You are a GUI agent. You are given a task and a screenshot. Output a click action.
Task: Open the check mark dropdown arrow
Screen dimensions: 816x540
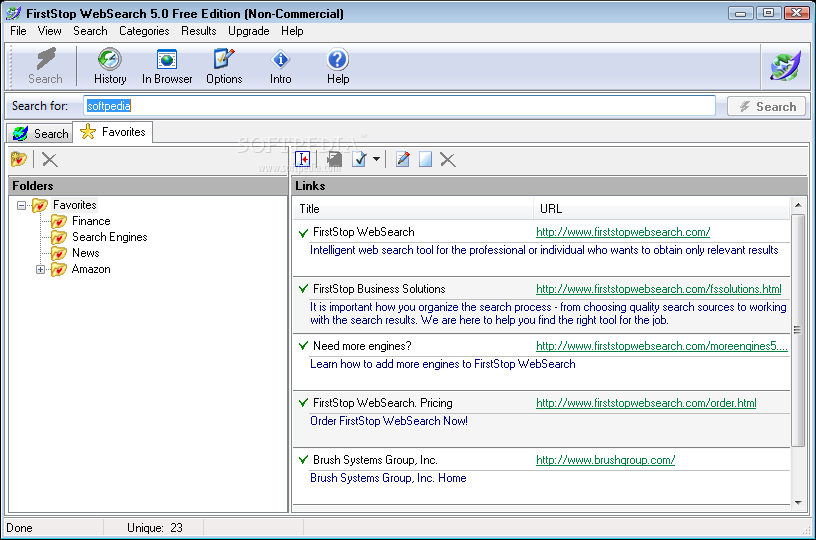point(376,159)
